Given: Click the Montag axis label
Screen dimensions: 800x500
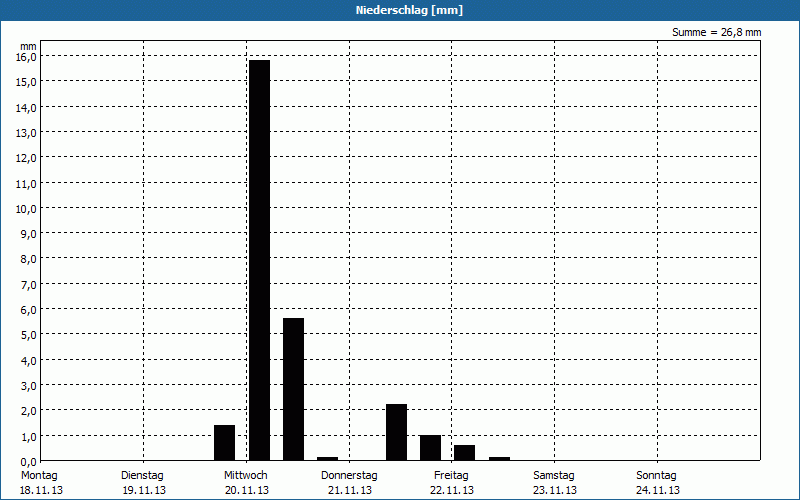Looking at the screenshot, I should [x=39, y=476].
